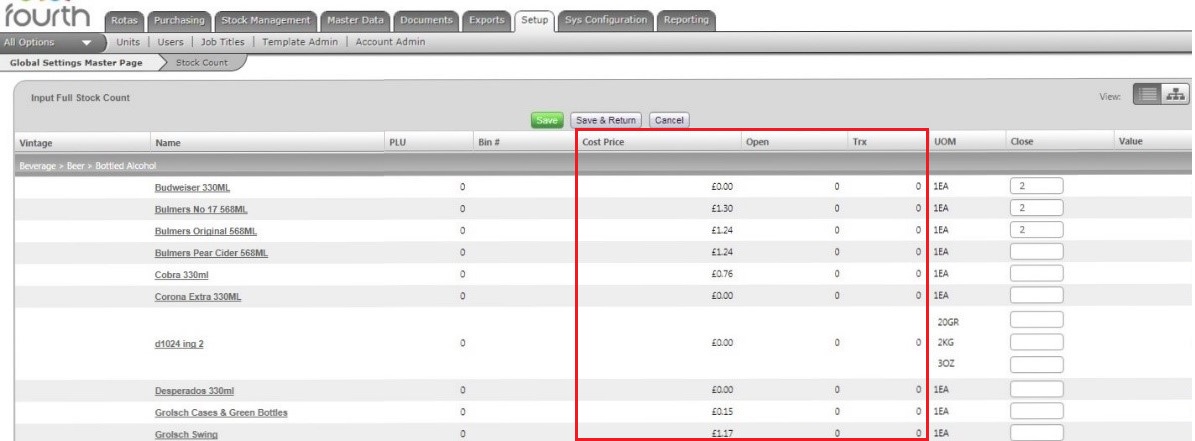This screenshot has height=441, width=1195.
Task: Click the 2KG Close field for d1024 ing 2
Action: tap(1036, 342)
